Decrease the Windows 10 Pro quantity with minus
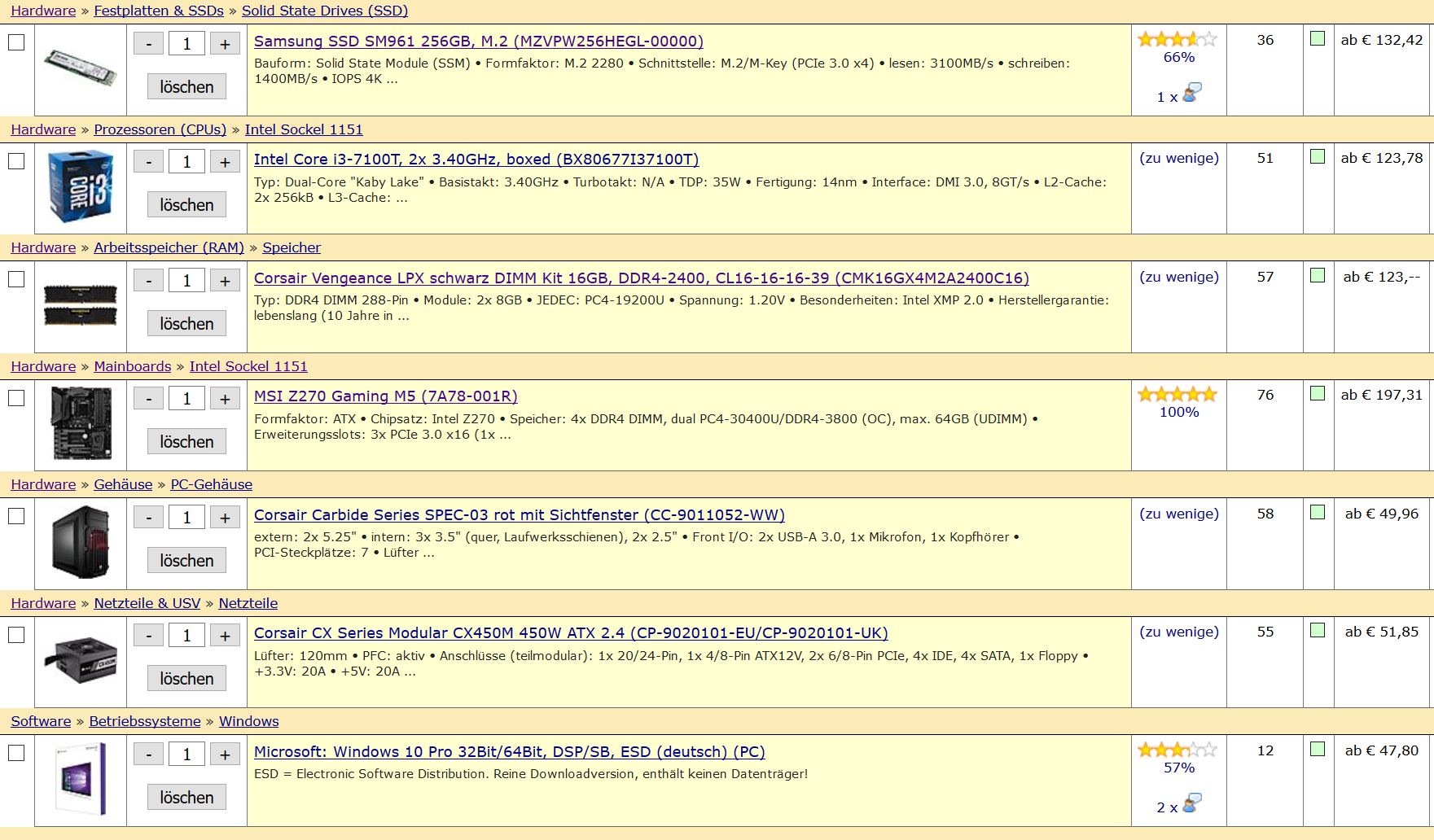Screen dimensions: 1434x840 click(x=148, y=755)
